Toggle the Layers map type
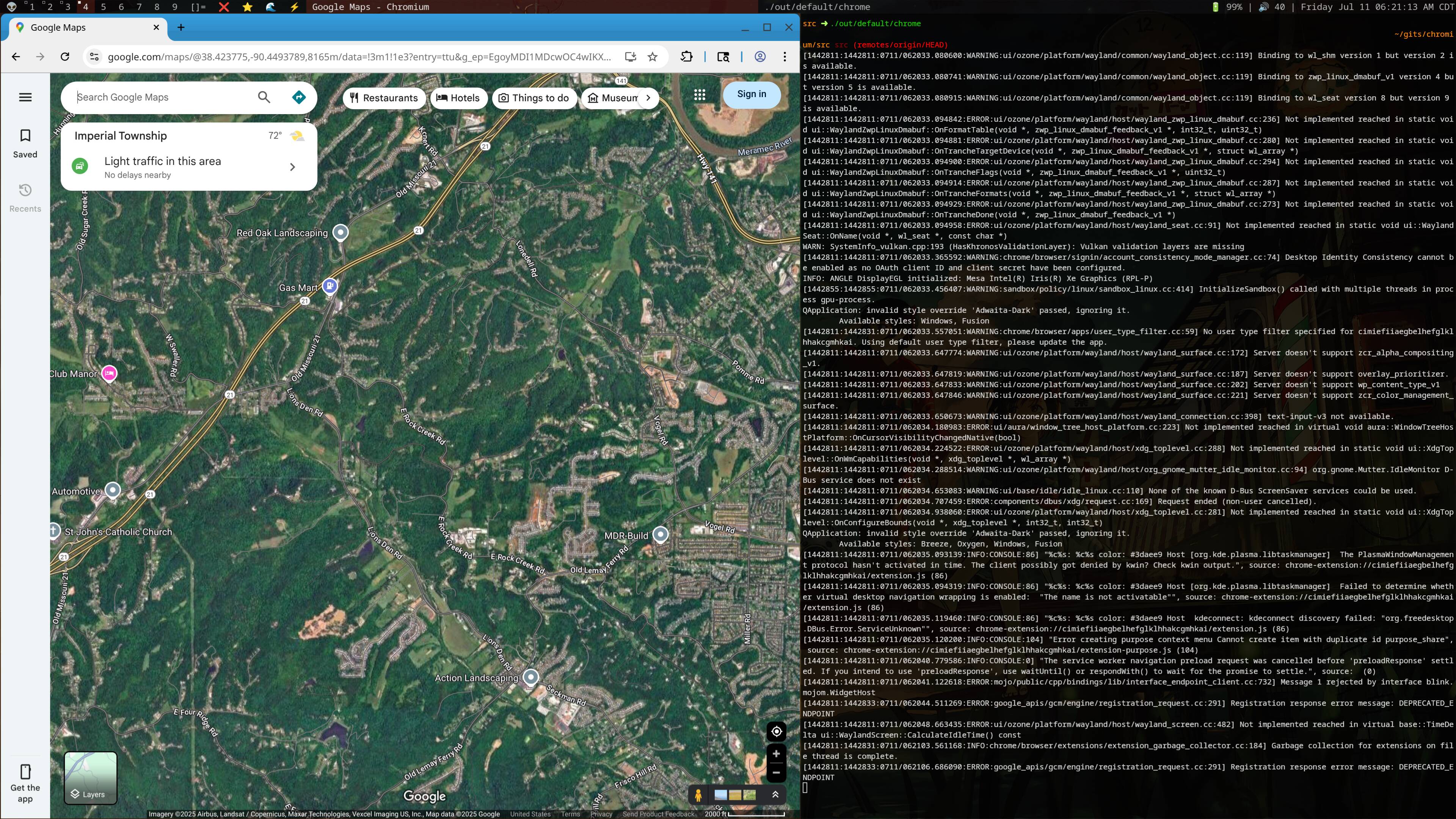Viewport: 1456px width, 819px height. (x=91, y=778)
